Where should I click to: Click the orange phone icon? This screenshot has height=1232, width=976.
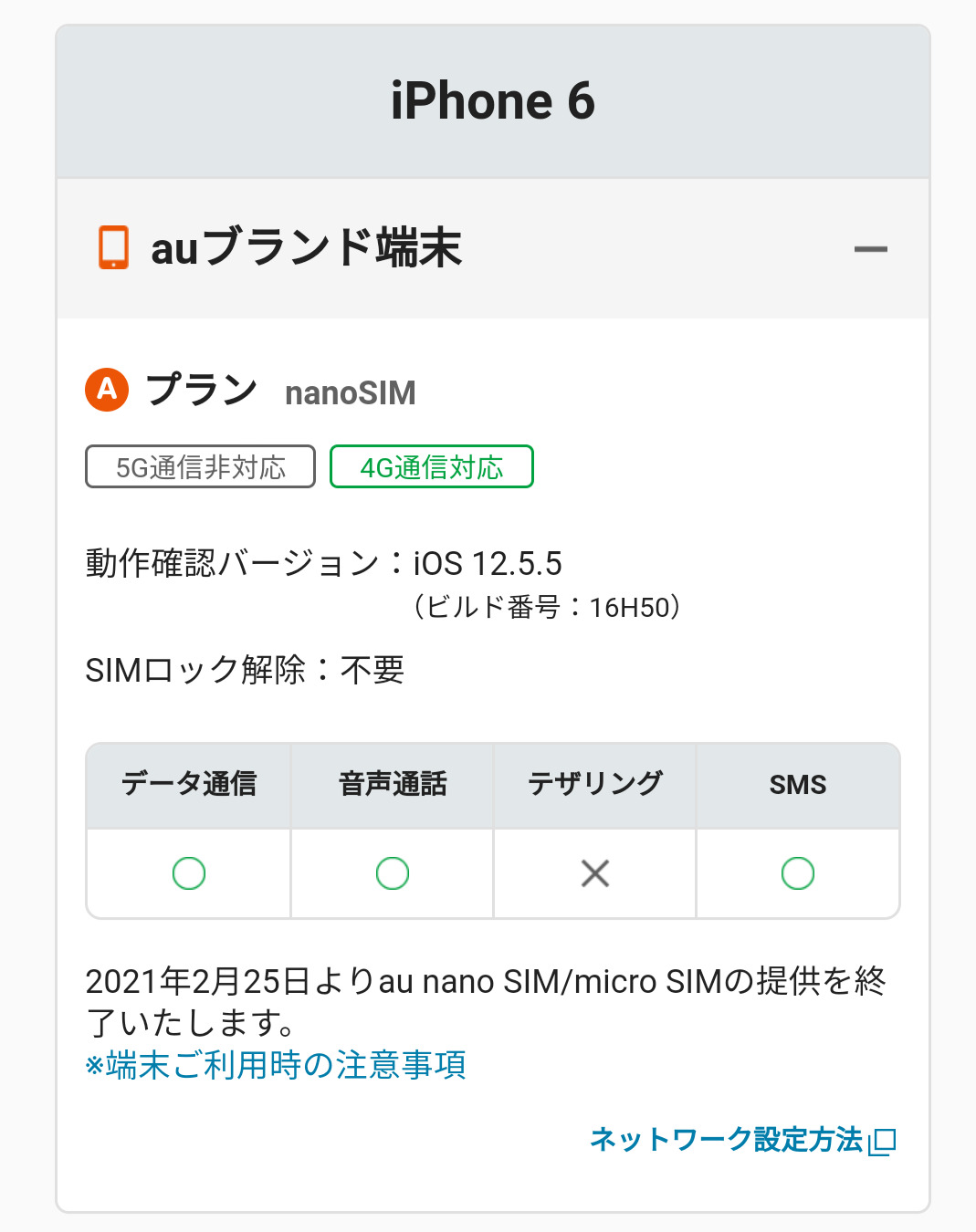113,248
